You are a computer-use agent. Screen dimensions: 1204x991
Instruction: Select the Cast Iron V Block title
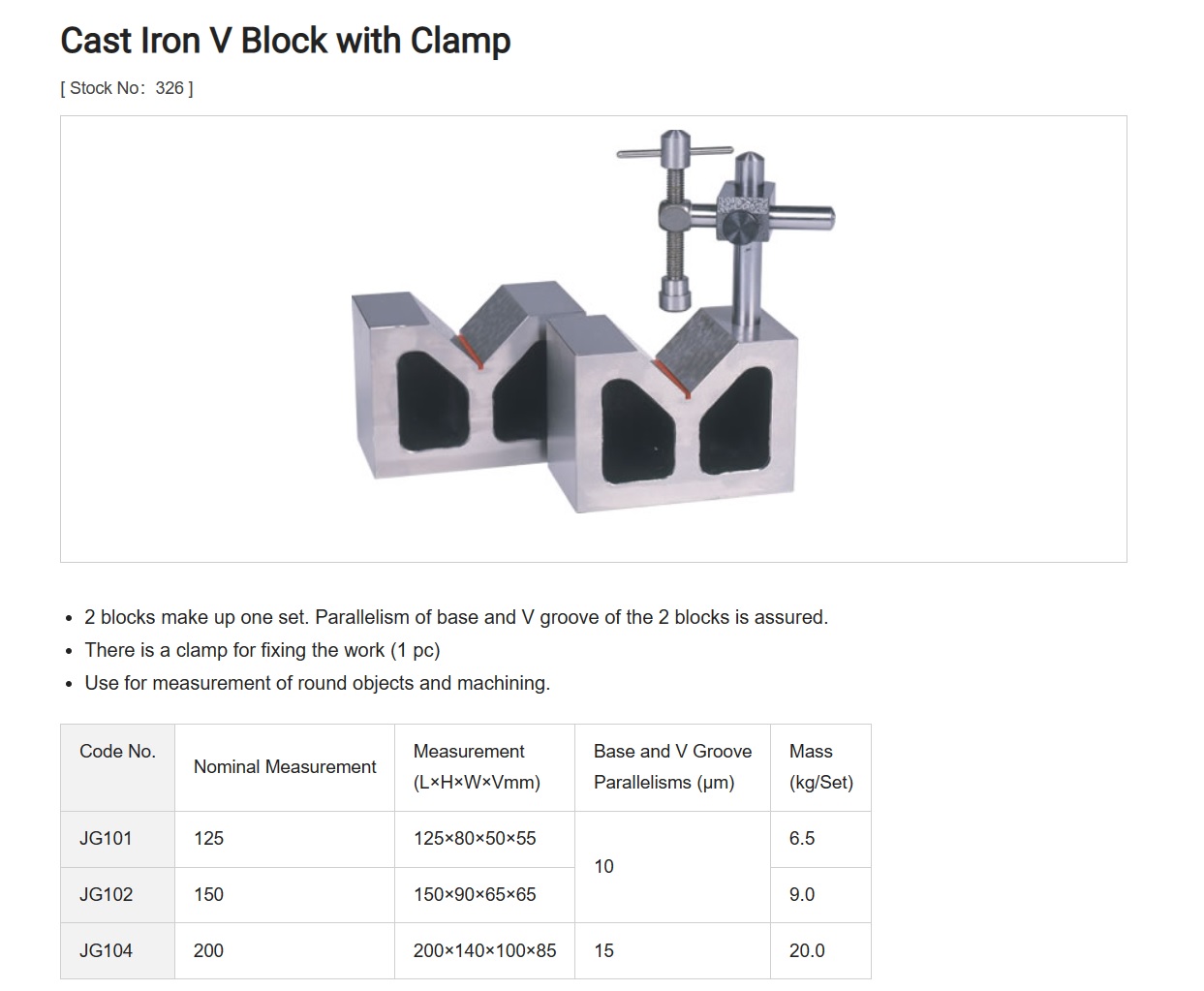(286, 41)
